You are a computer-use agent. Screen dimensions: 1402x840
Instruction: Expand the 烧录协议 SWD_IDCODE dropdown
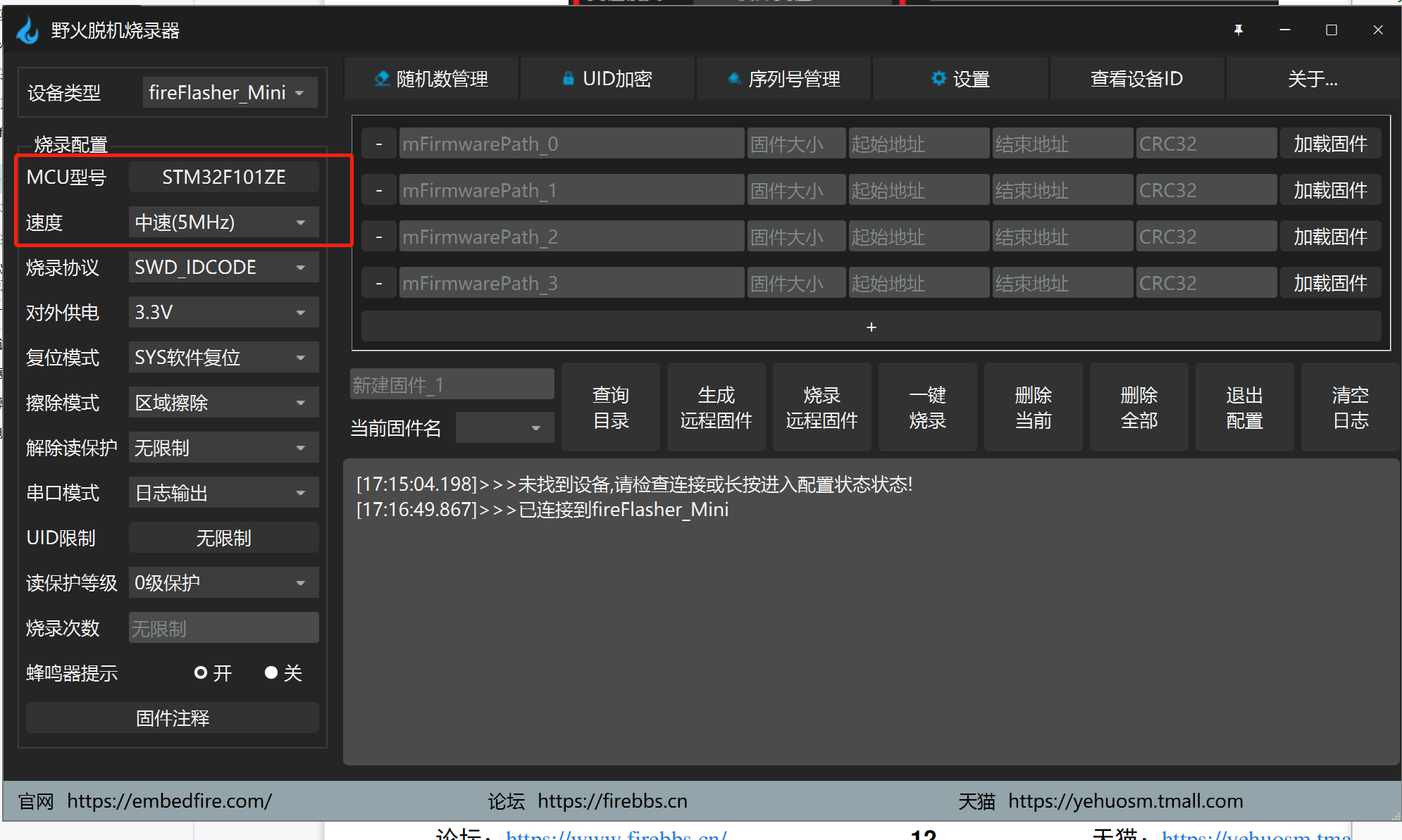point(223,268)
